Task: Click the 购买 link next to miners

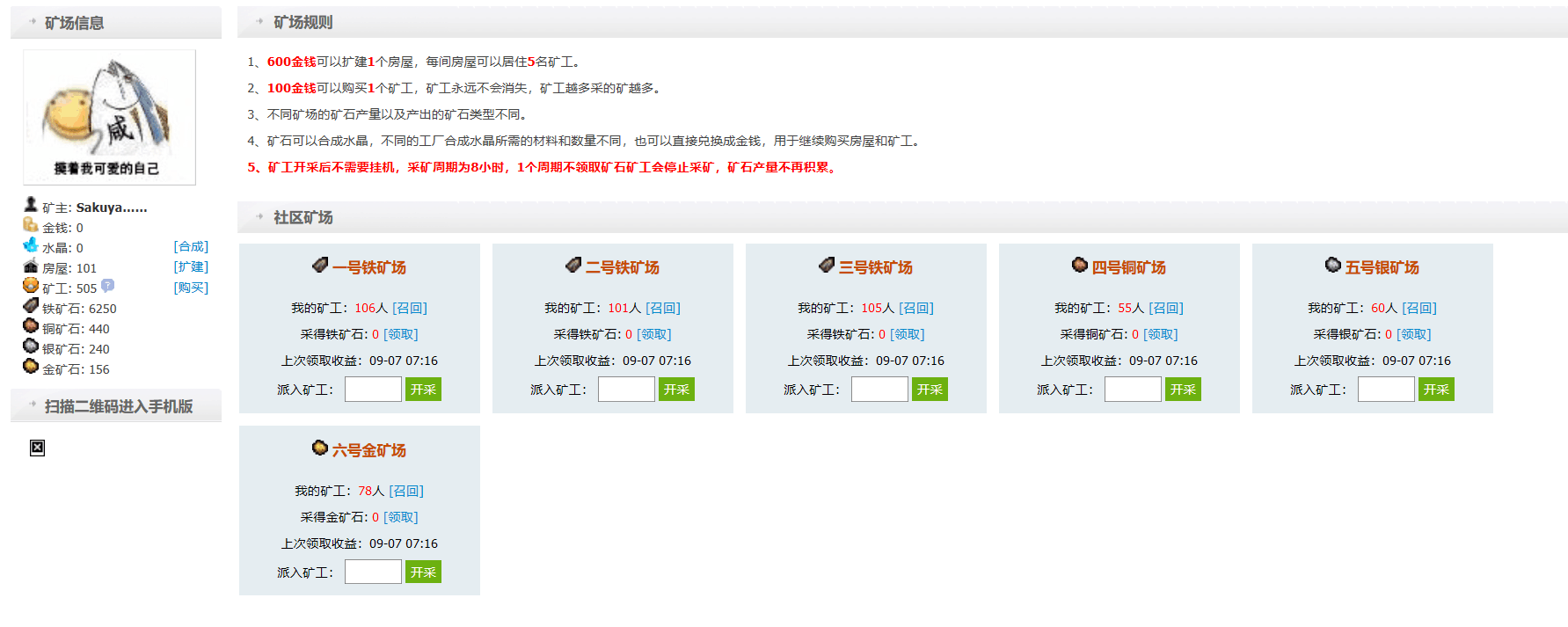Action: (191, 288)
